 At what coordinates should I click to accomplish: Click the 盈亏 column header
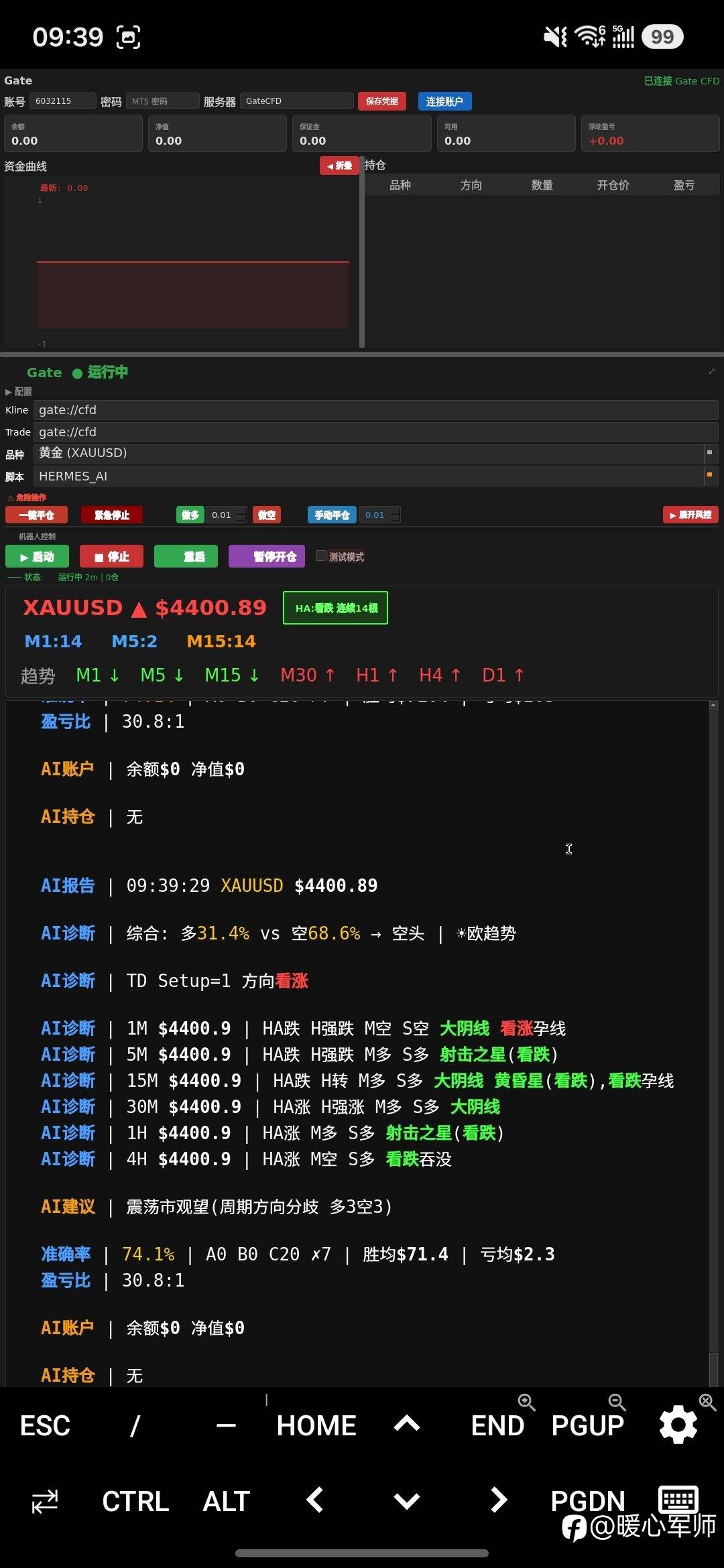point(684,185)
